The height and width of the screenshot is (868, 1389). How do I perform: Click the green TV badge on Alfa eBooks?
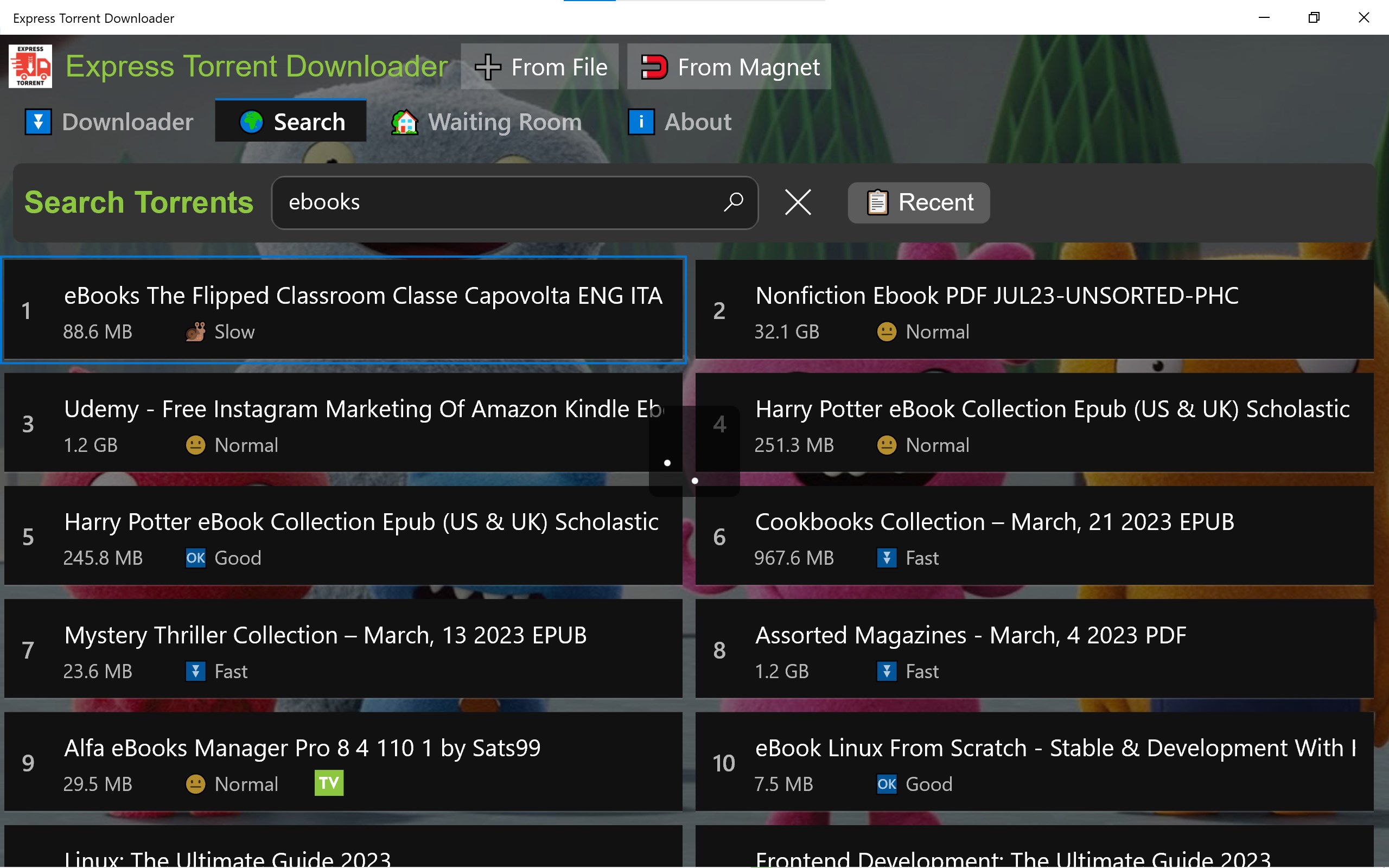[x=329, y=783]
